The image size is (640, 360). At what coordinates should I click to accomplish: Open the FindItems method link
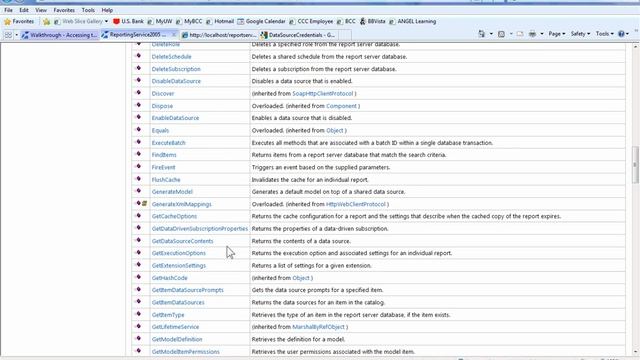coord(164,155)
